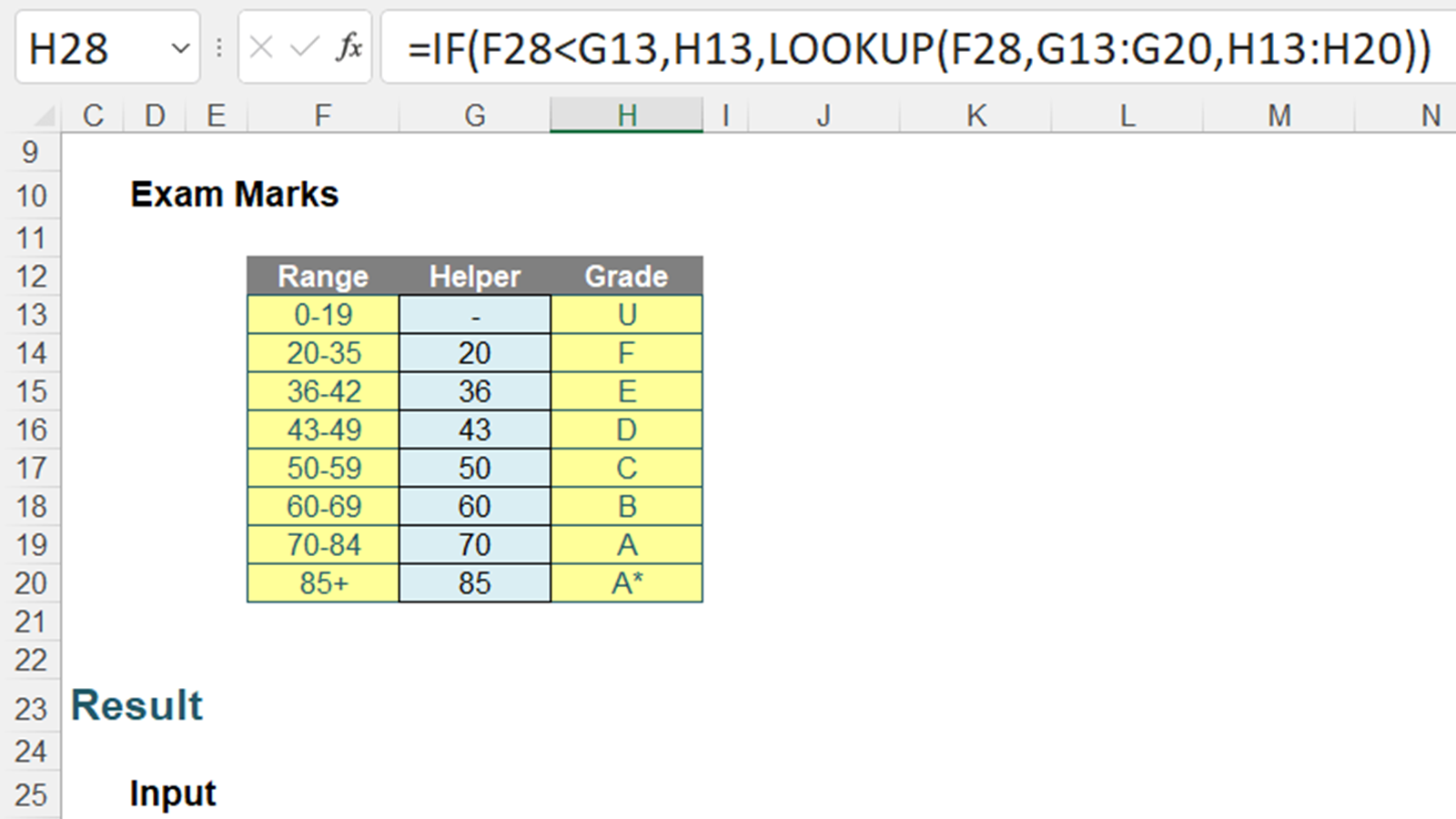Click the grade cell containing A*
This screenshot has width=1456, height=819.
pyautogui.click(x=626, y=582)
